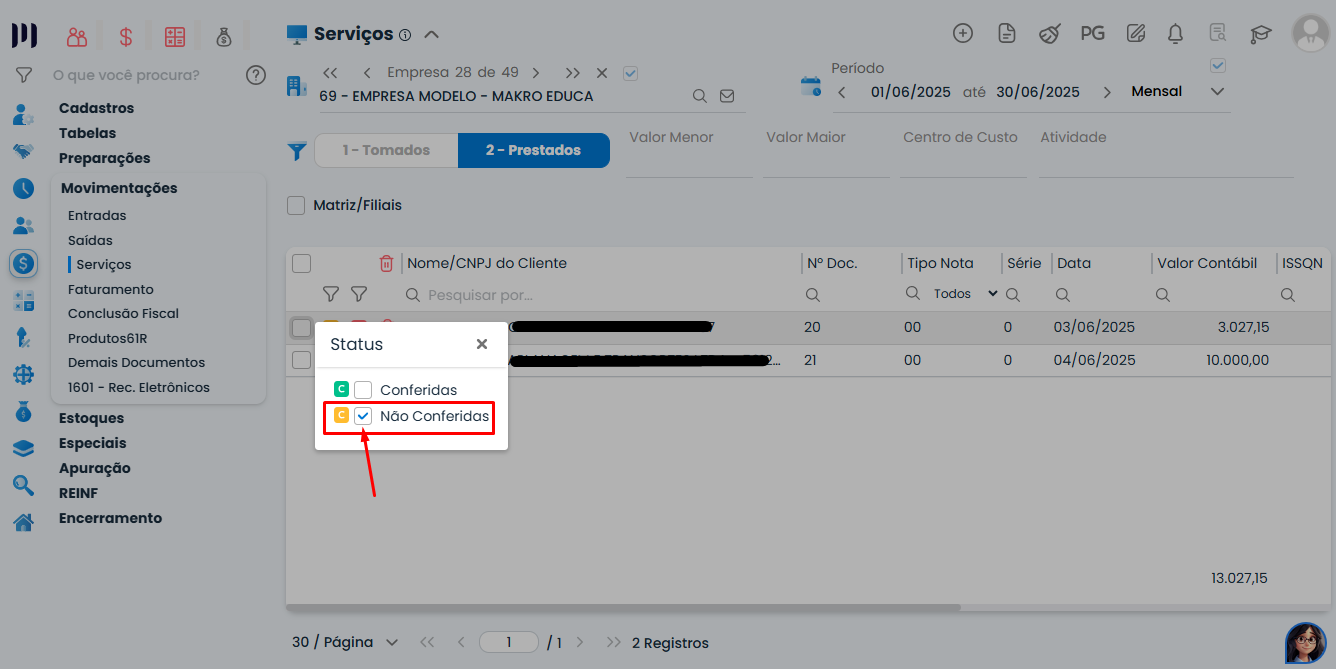The height and width of the screenshot is (669, 1336).
Task: Click the Centro de Custo filter field
Action: click(963, 152)
